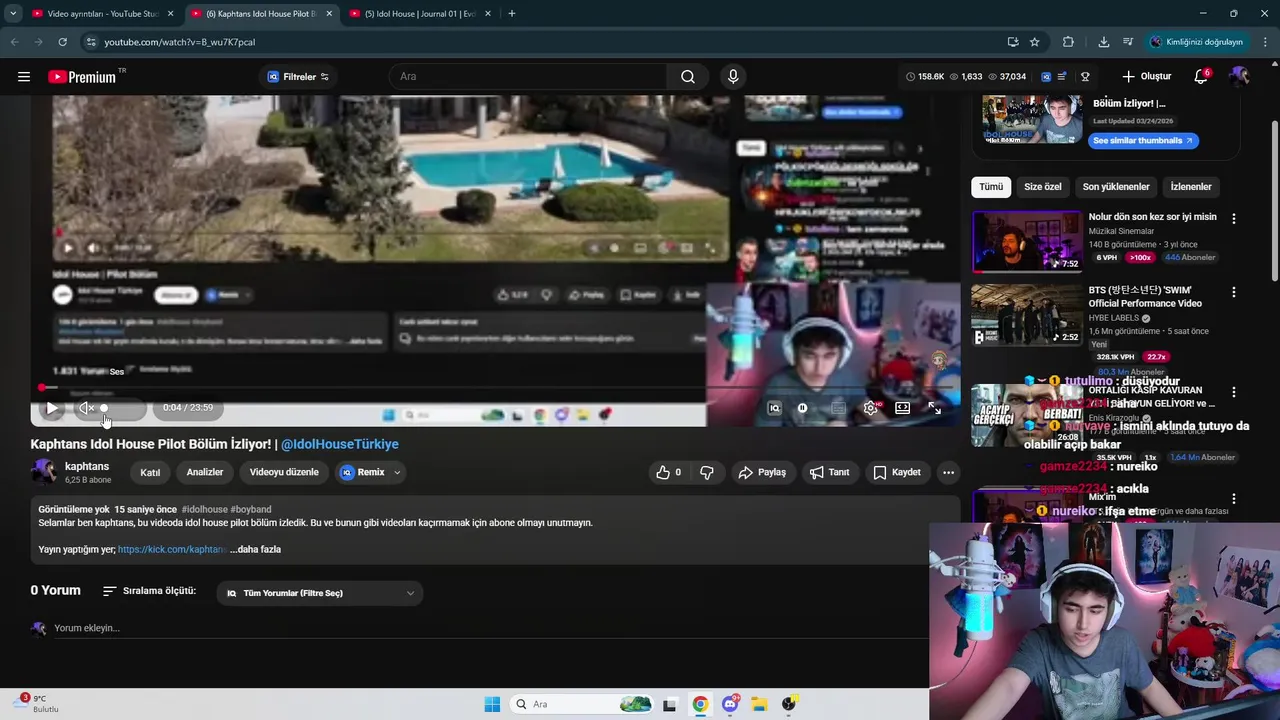Open the Nolur dön son kez sor thumbnail
The width and height of the screenshot is (1280, 720).
(x=1027, y=241)
